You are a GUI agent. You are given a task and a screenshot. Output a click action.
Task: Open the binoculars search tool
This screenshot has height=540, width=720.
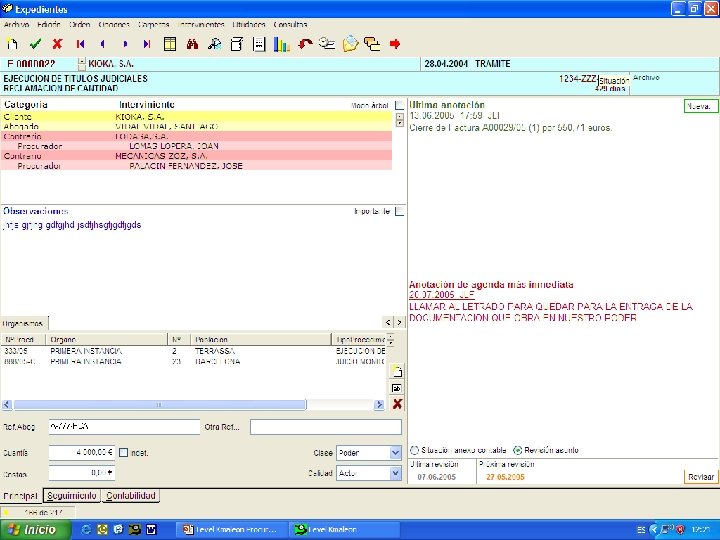(x=192, y=44)
